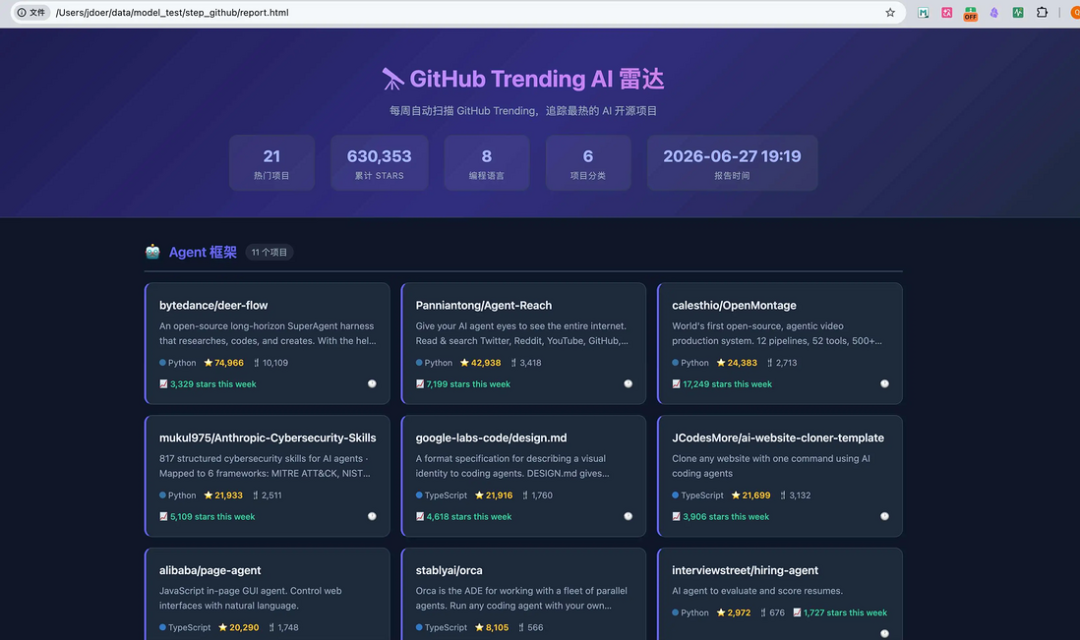Open the Panniantong/Agent-Reach project link
1080x640 pixels.
[x=484, y=305]
